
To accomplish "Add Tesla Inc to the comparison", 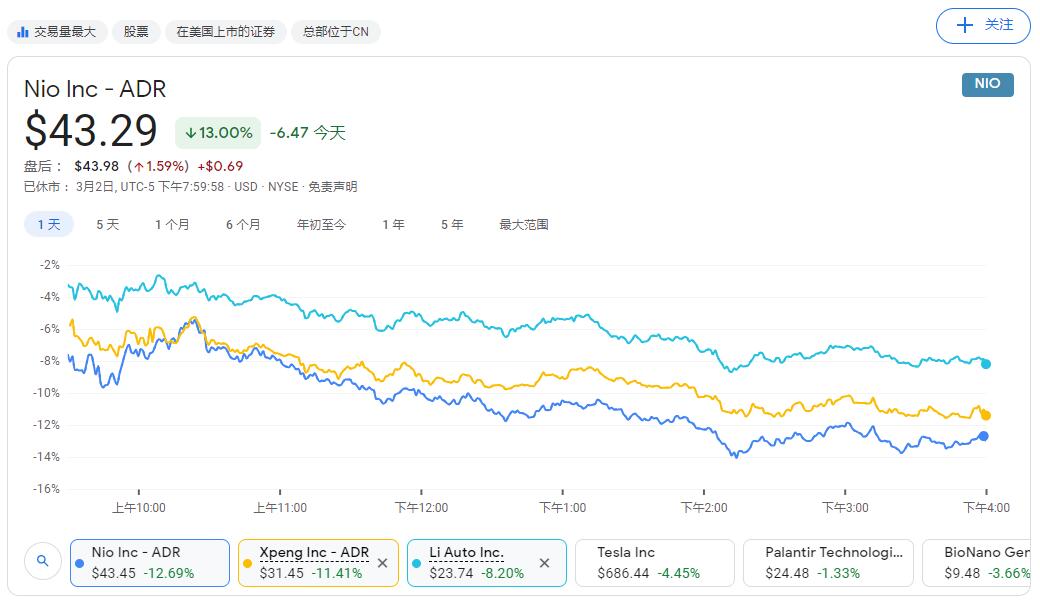I will pos(655,563).
